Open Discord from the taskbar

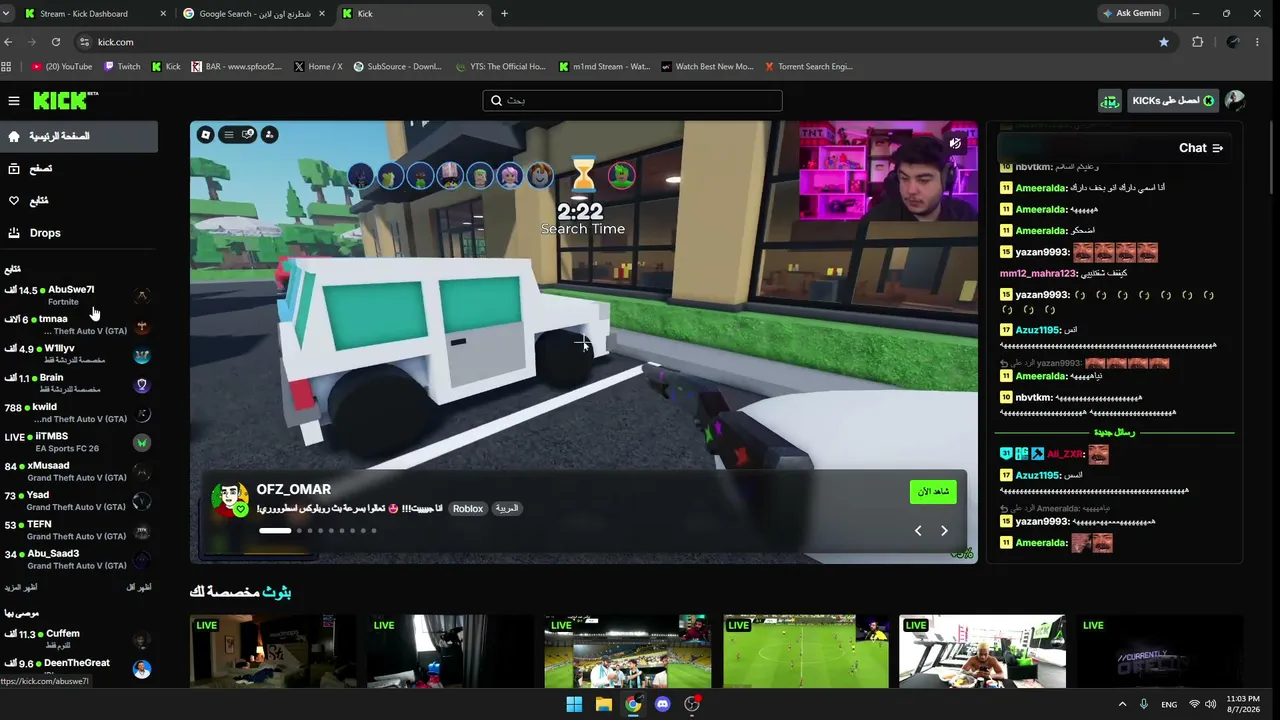662,704
